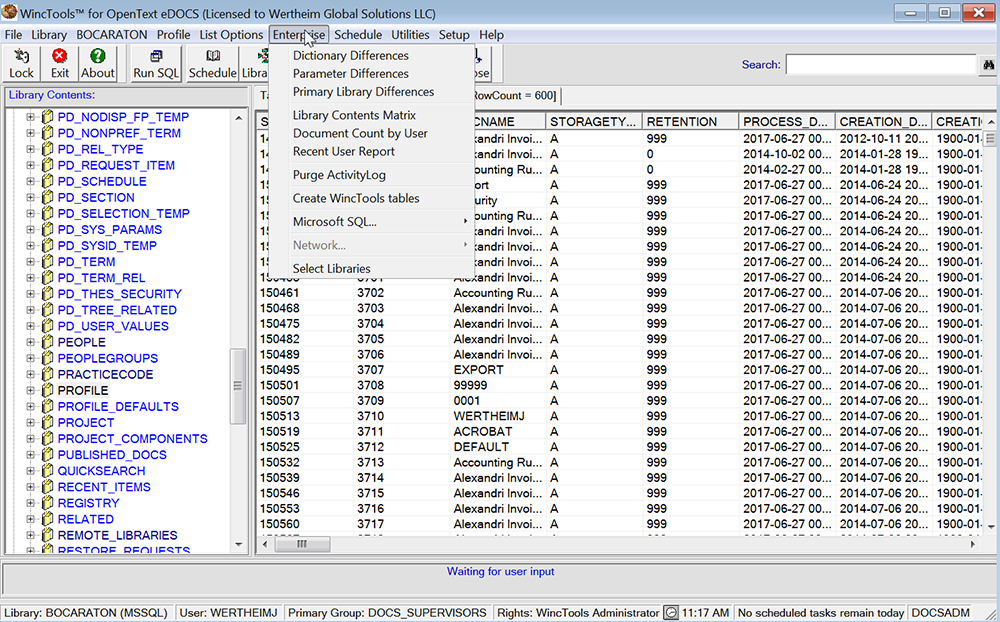Click the PEOPLE table icon
This screenshot has width=1000, height=622.
[x=47, y=342]
